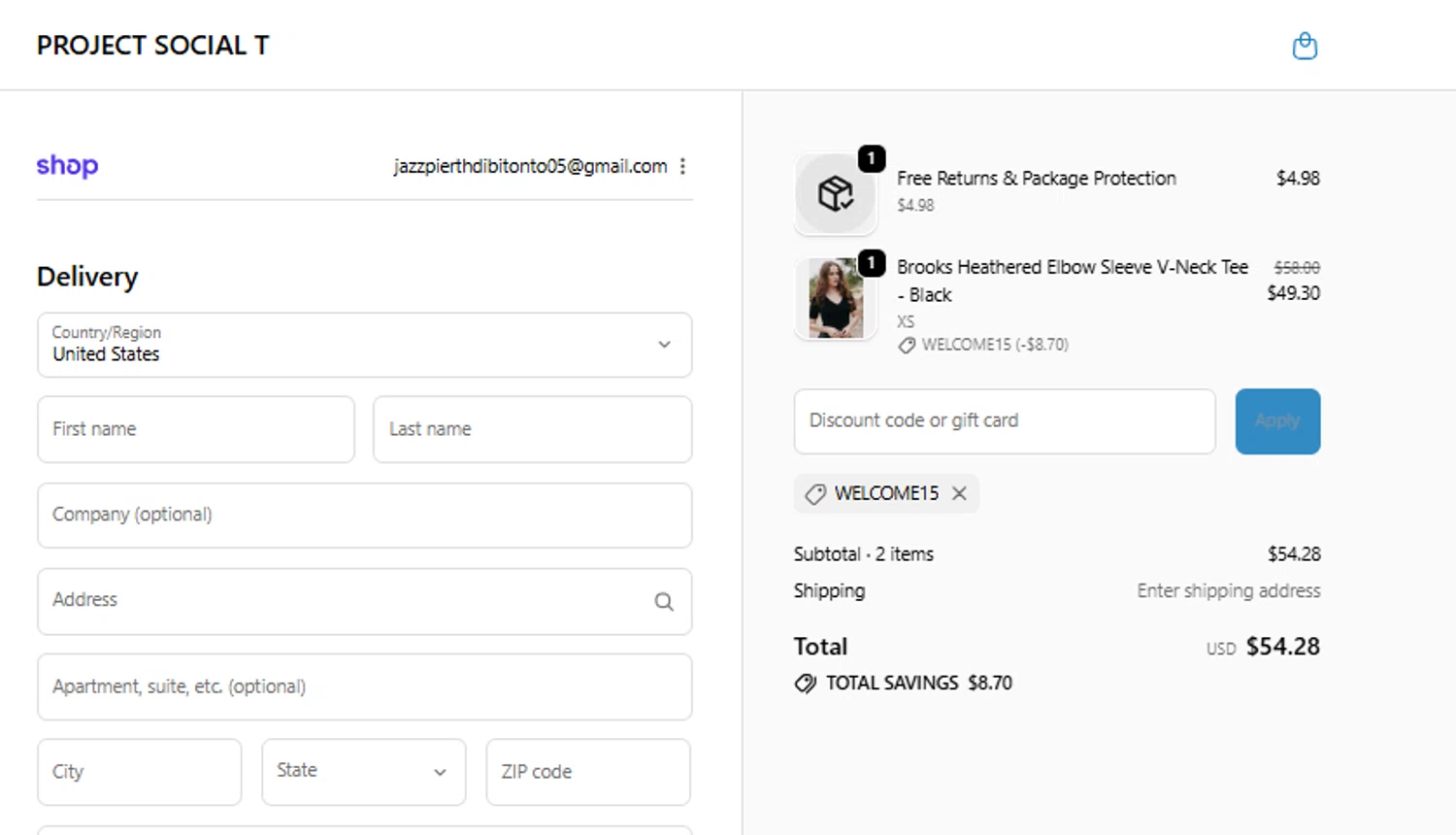Expand the Country/Region dropdown
1456x835 pixels.
pyautogui.click(x=365, y=345)
